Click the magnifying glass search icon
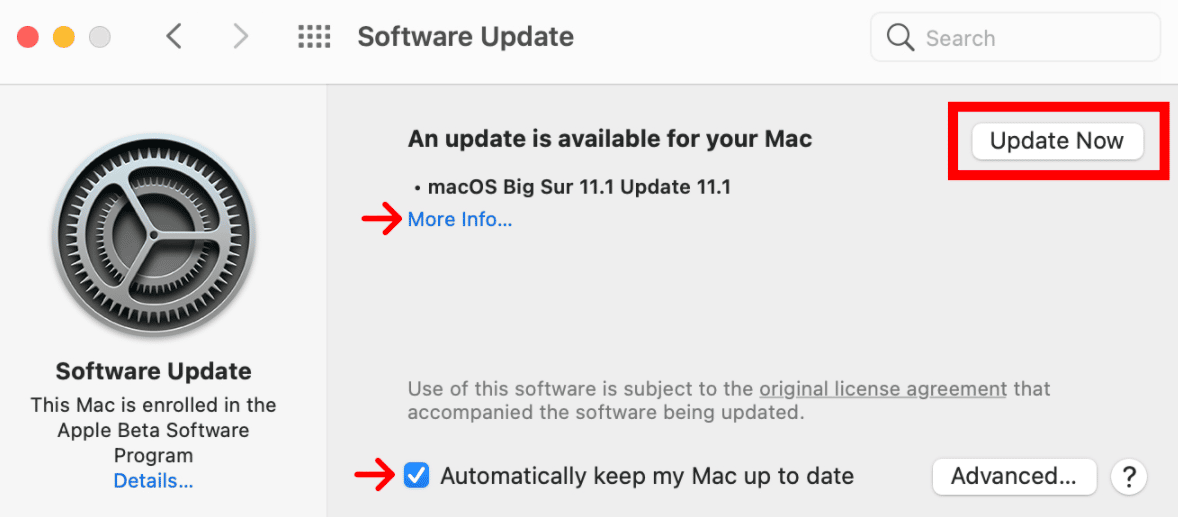This screenshot has height=517, width=1178. [900, 37]
